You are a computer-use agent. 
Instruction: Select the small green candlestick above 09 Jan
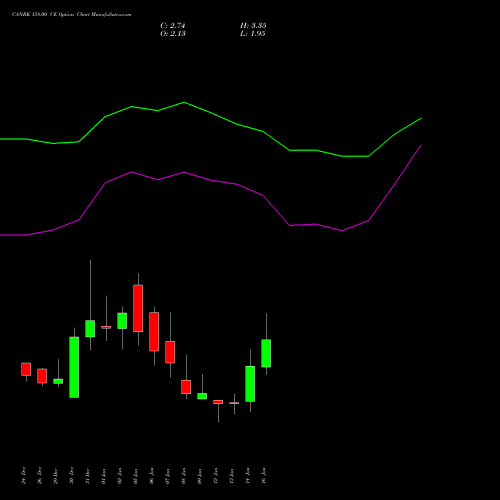[202, 396]
